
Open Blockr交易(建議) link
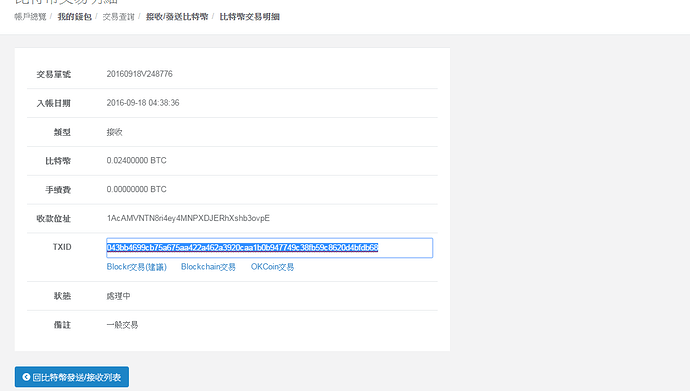[136, 267]
